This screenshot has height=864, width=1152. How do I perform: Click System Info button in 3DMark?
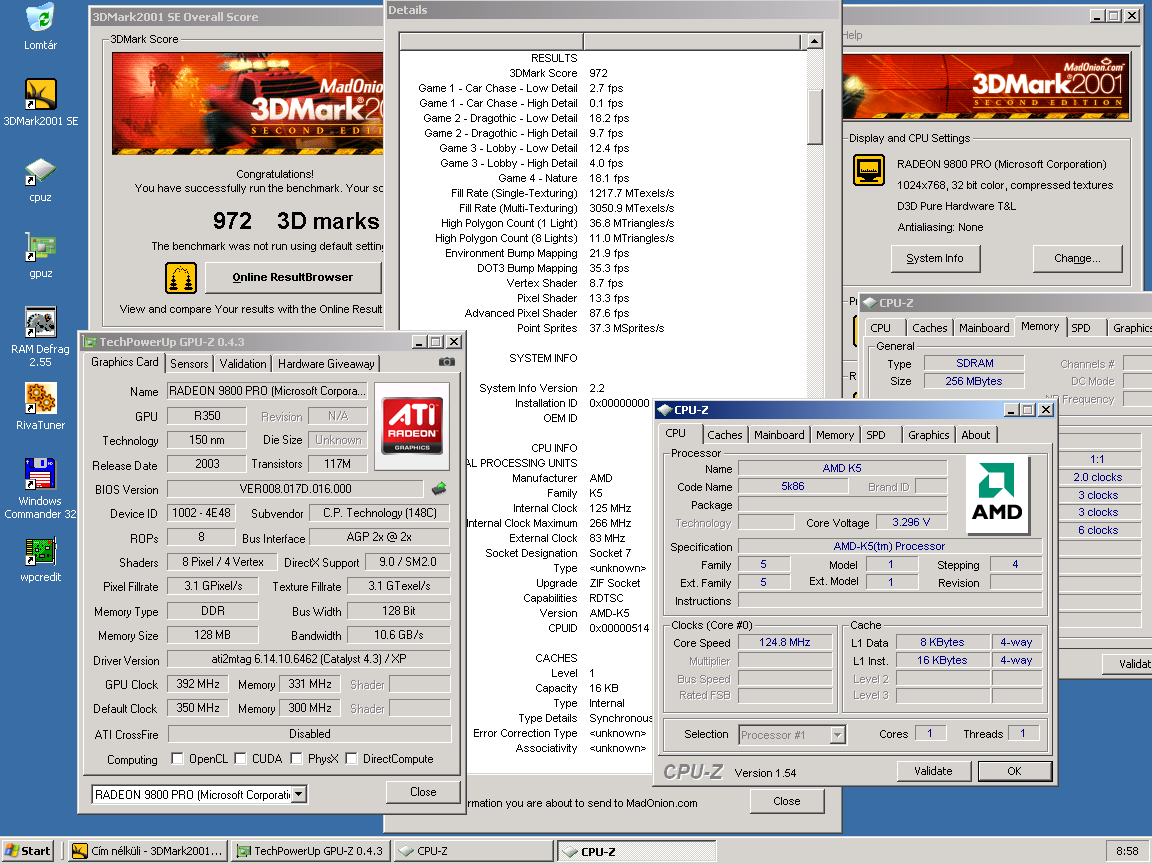[x=935, y=258]
